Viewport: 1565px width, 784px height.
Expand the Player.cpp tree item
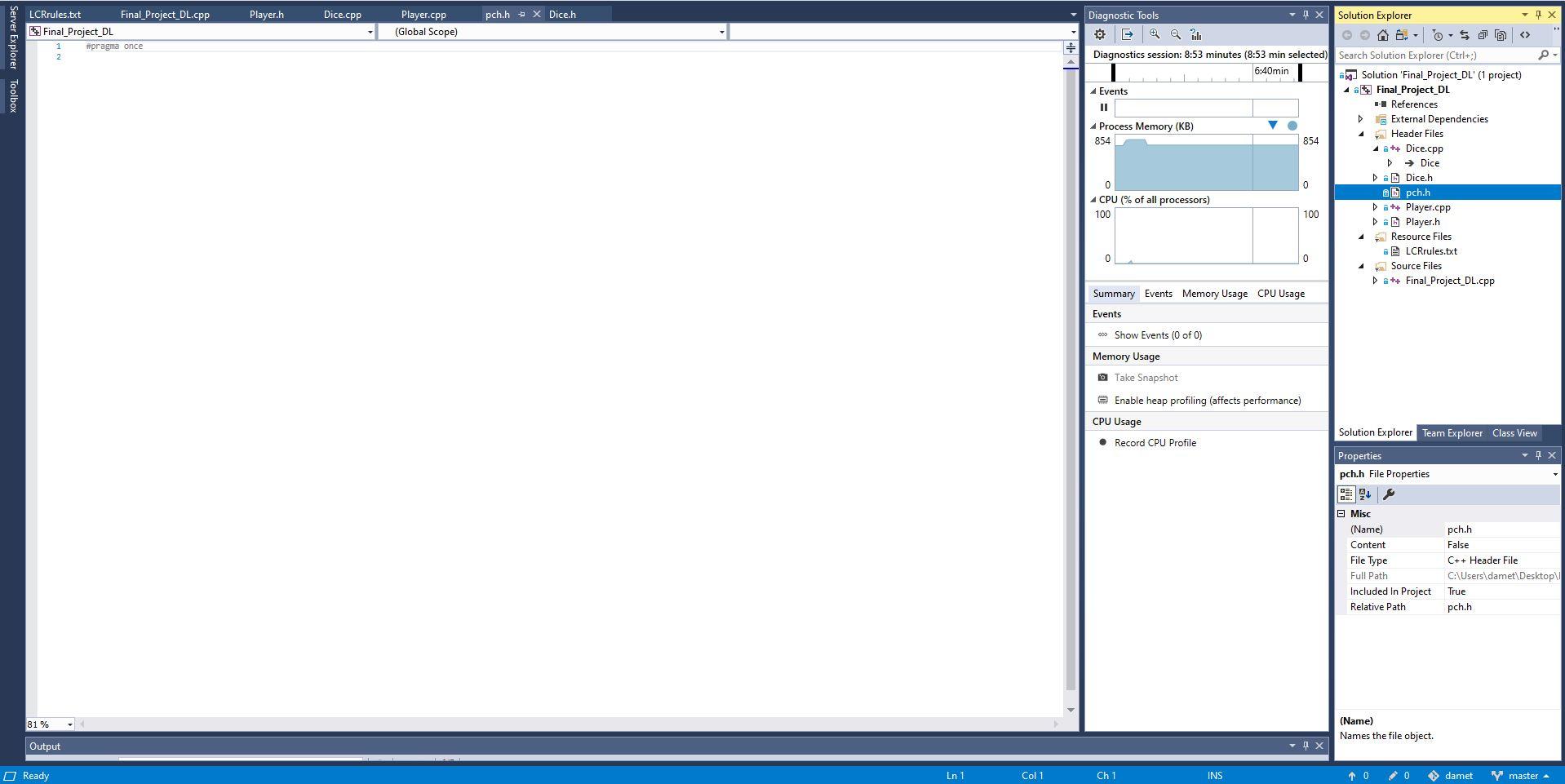click(1377, 206)
